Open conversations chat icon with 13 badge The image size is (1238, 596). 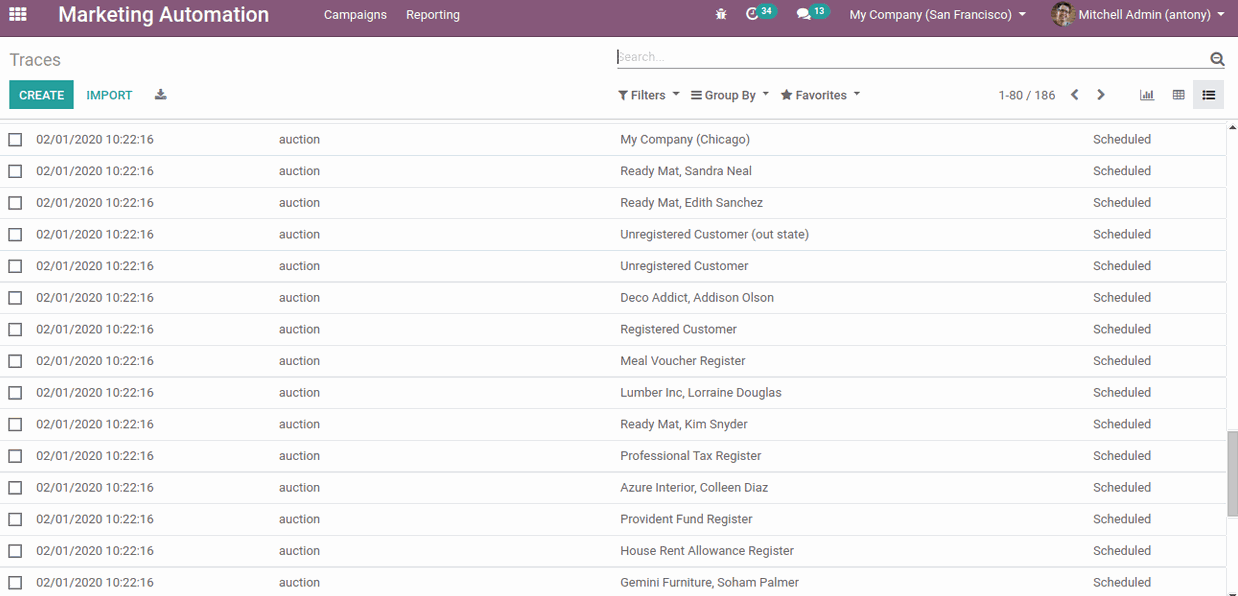point(804,15)
